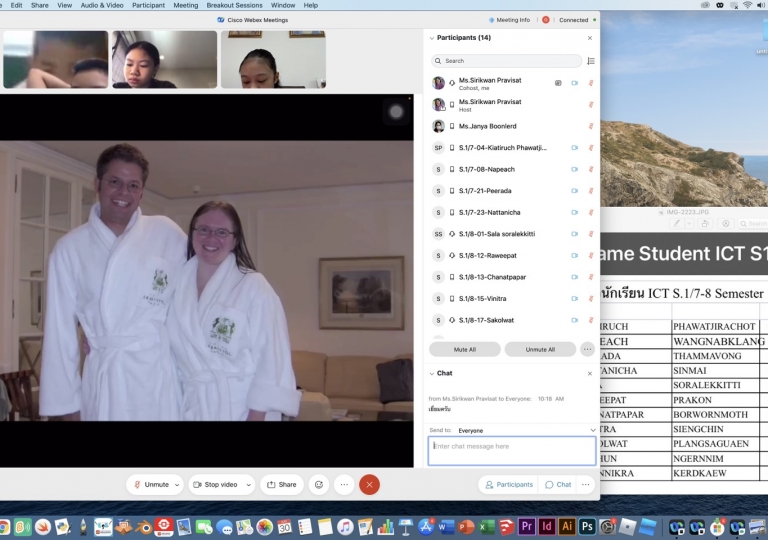Open the audio options arrow beside Unmute
This screenshot has width=768, height=540.
tap(177, 485)
